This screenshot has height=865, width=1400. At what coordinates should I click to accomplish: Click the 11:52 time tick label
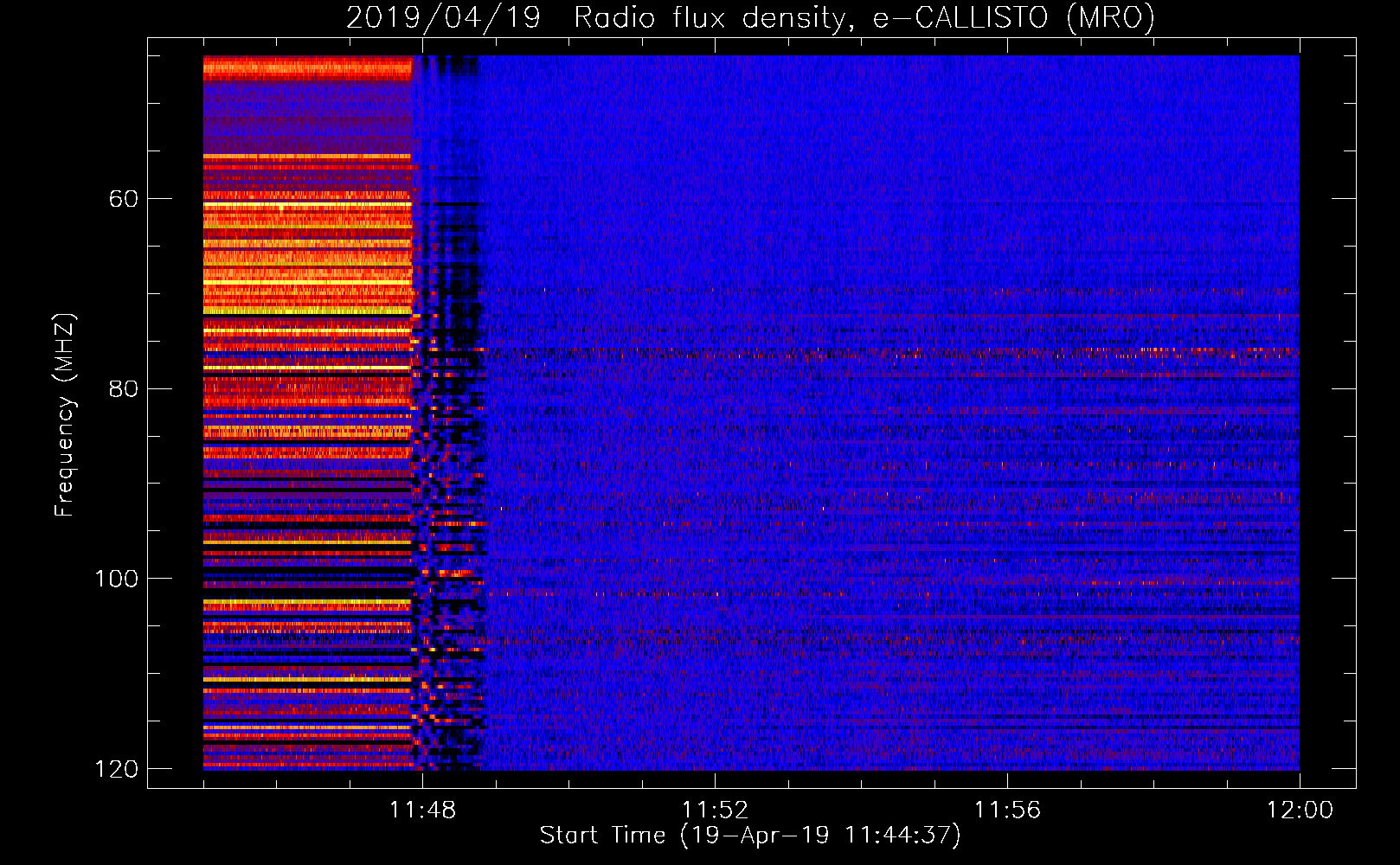click(715, 811)
